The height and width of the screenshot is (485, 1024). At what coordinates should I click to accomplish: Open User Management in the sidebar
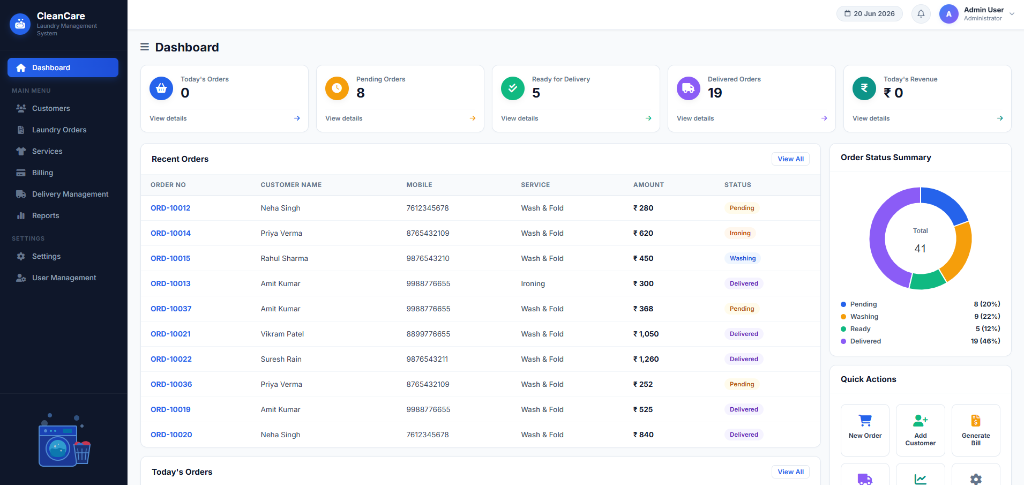(63, 277)
